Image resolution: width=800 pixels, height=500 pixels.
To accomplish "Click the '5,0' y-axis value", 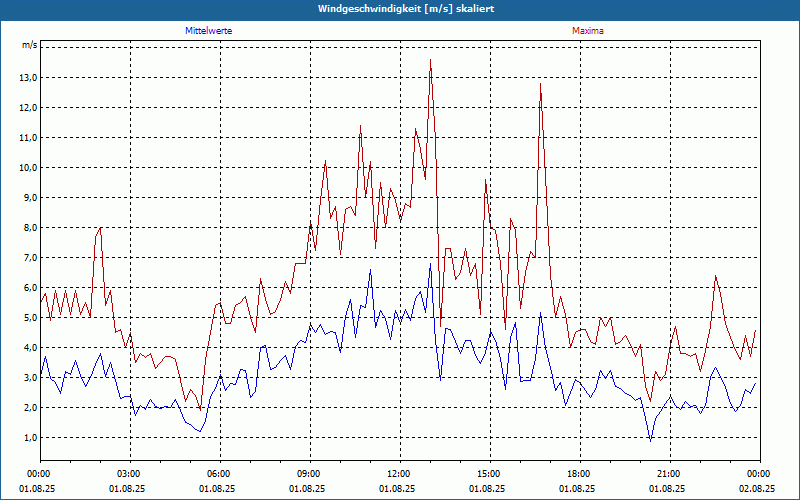I will [31, 318].
